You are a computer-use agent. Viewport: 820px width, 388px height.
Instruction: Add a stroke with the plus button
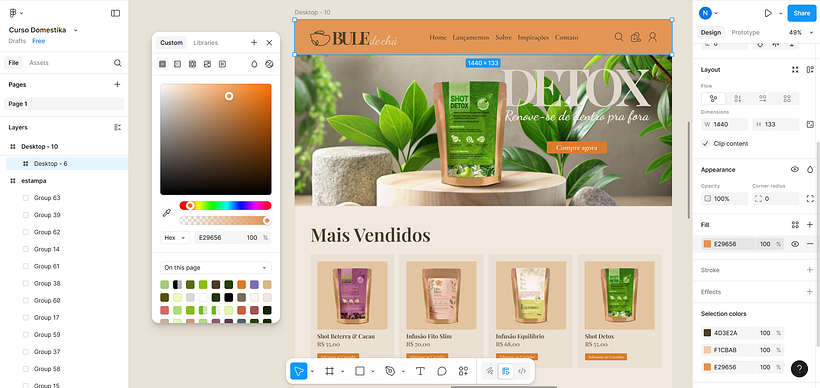(x=810, y=270)
